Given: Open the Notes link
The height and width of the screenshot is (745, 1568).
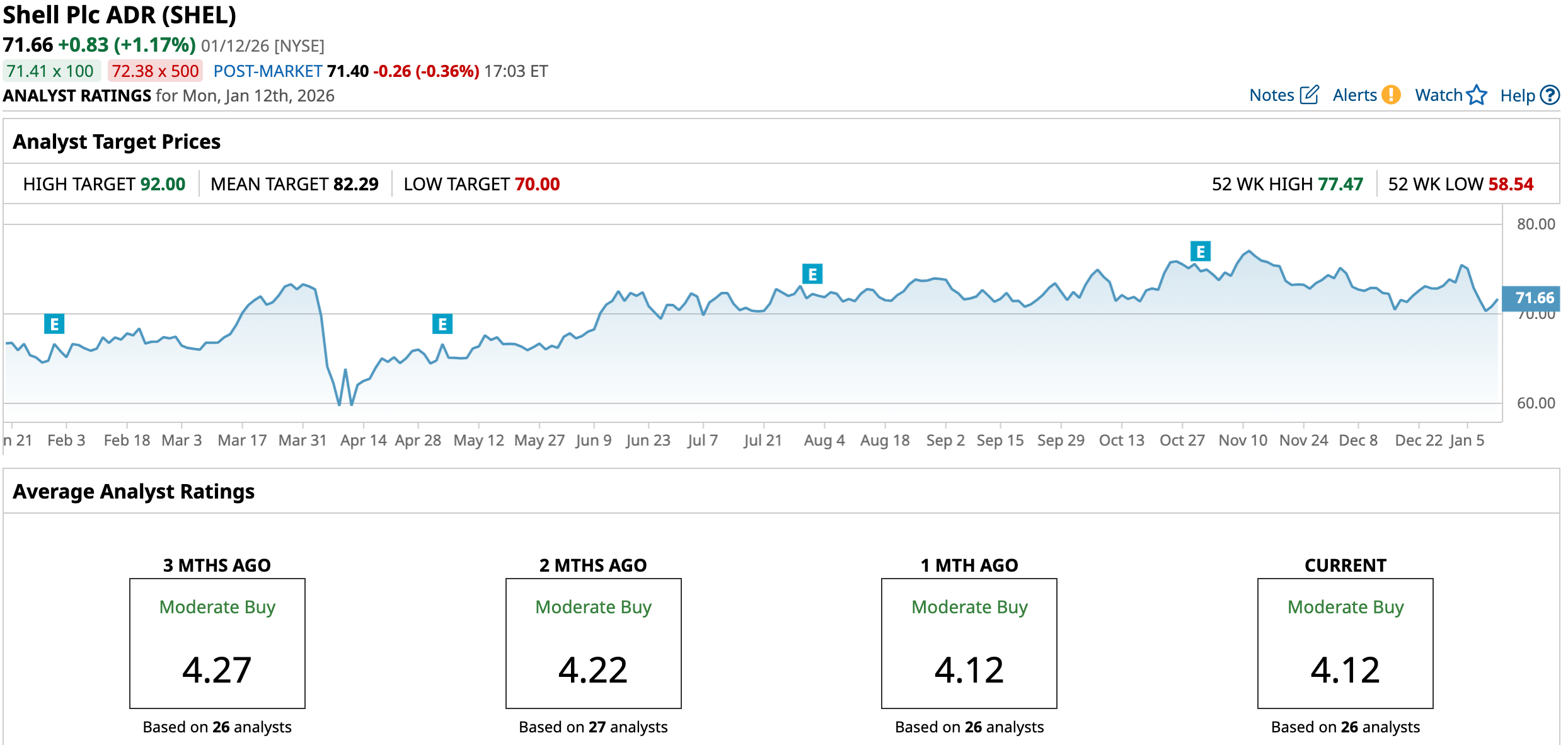Looking at the screenshot, I should point(1271,95).
